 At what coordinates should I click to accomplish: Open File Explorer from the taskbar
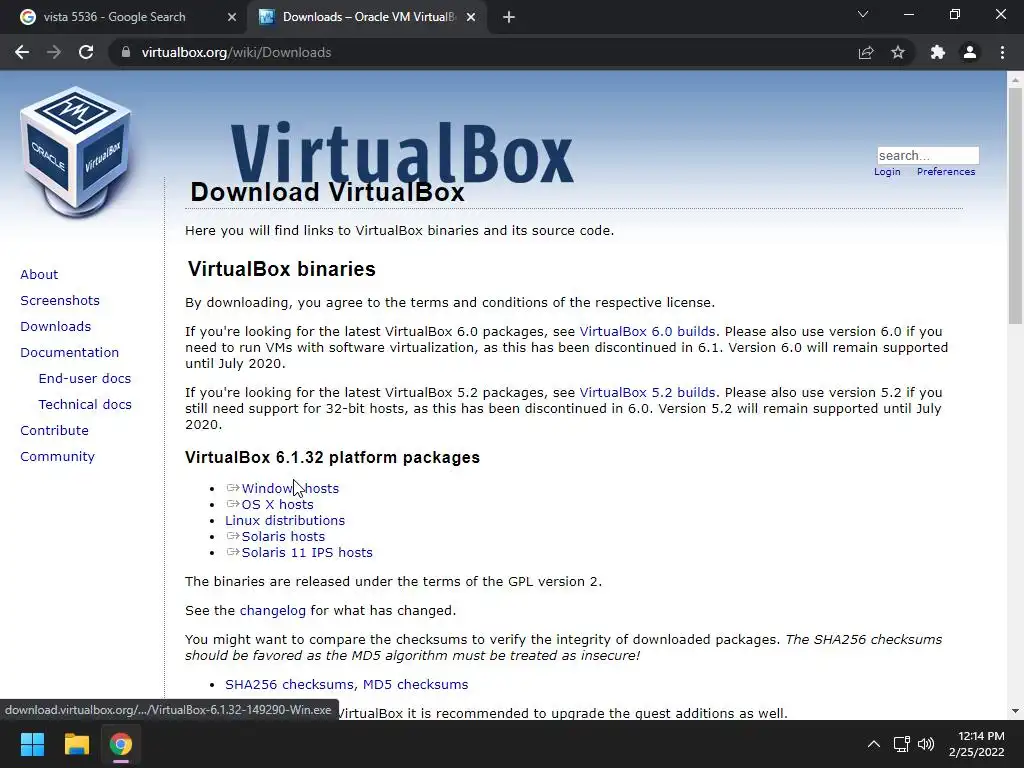76,744
